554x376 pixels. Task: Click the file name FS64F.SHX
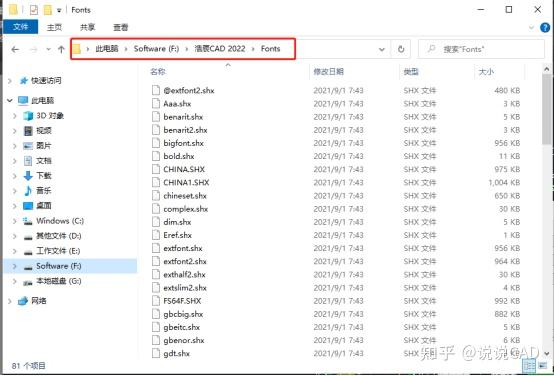(182, 301)
